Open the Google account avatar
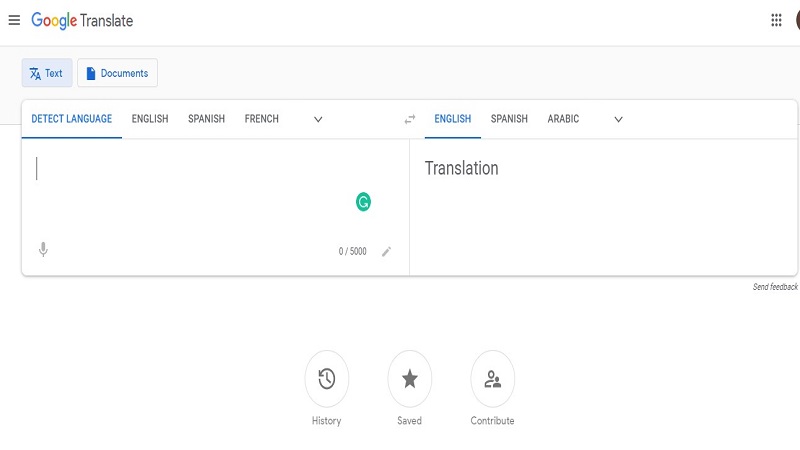800x450 pixels. (x=797, y=20)
